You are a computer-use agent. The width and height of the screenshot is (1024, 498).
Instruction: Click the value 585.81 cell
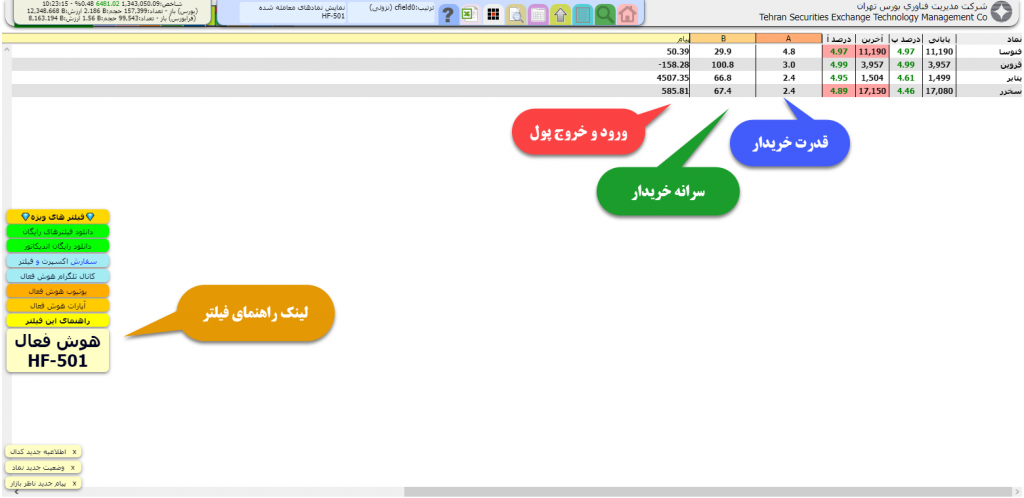[x=674, y=91]
